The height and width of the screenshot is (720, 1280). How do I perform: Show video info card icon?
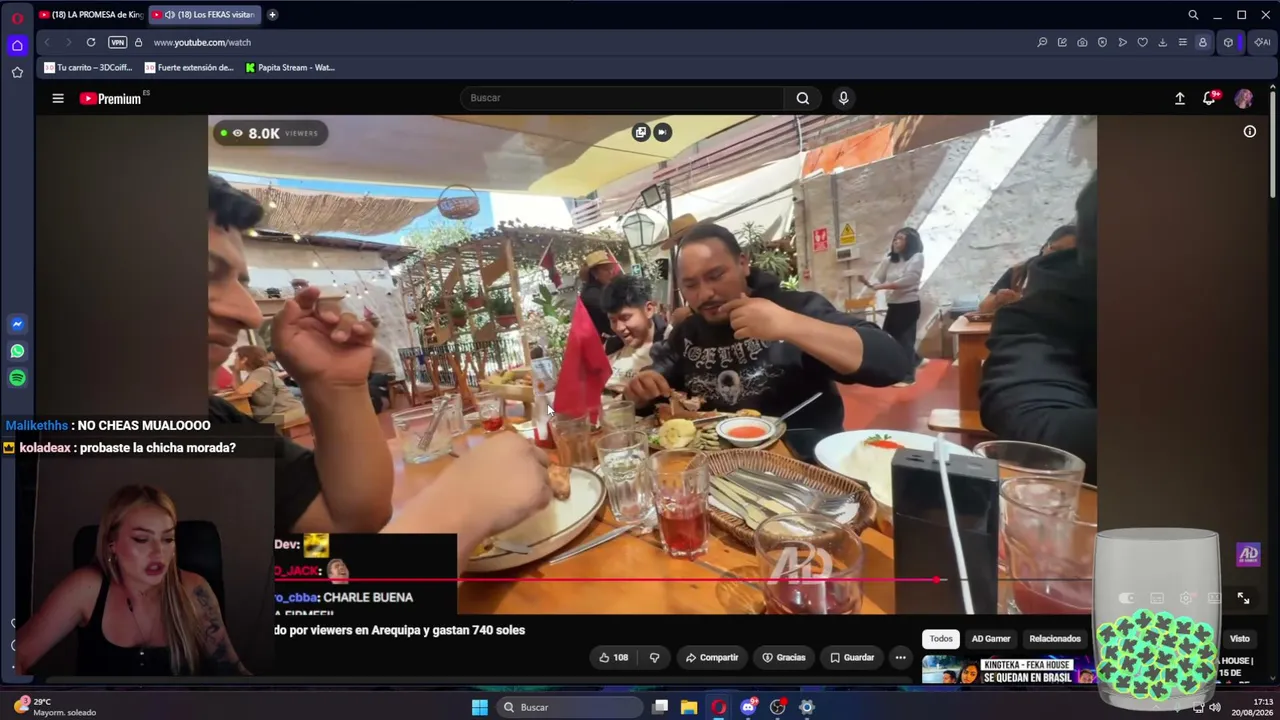click(1249, 131)
